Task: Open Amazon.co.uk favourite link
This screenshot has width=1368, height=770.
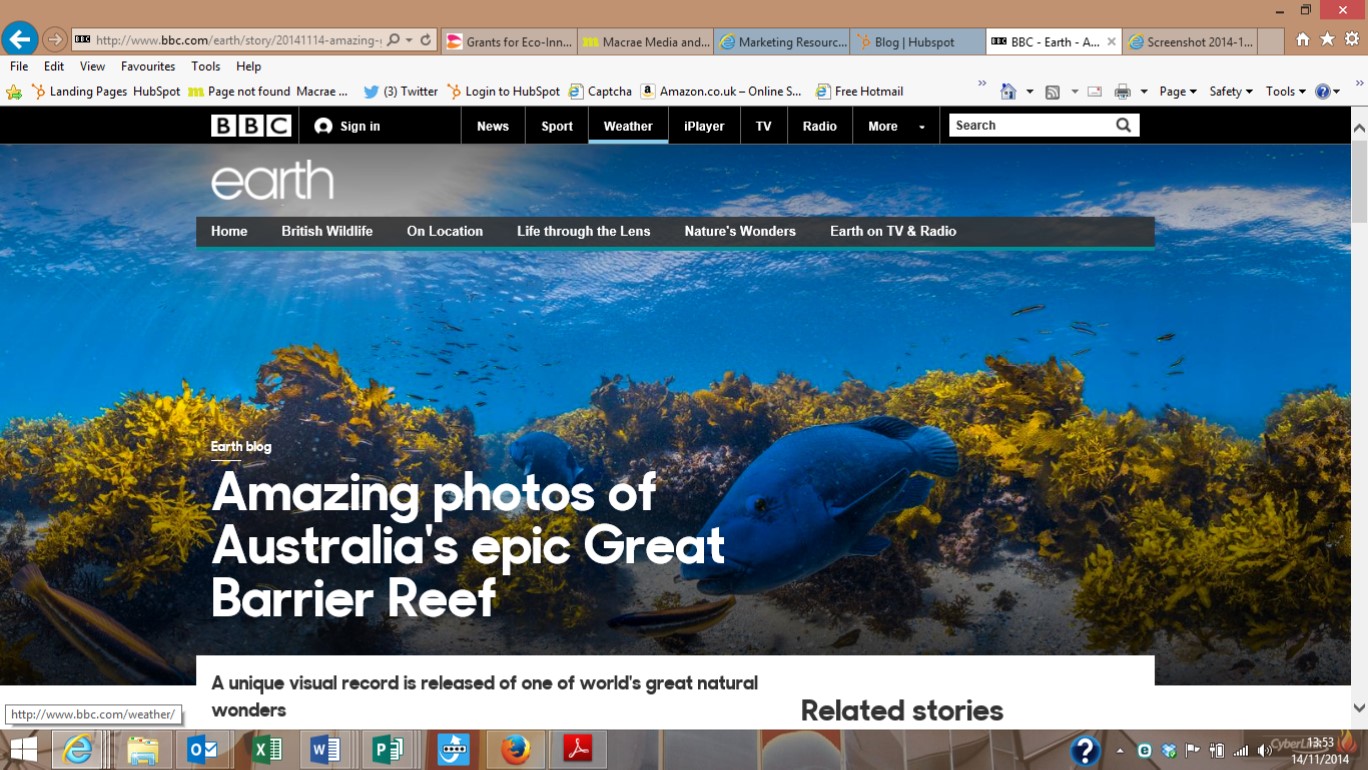Action: [721, 91]
